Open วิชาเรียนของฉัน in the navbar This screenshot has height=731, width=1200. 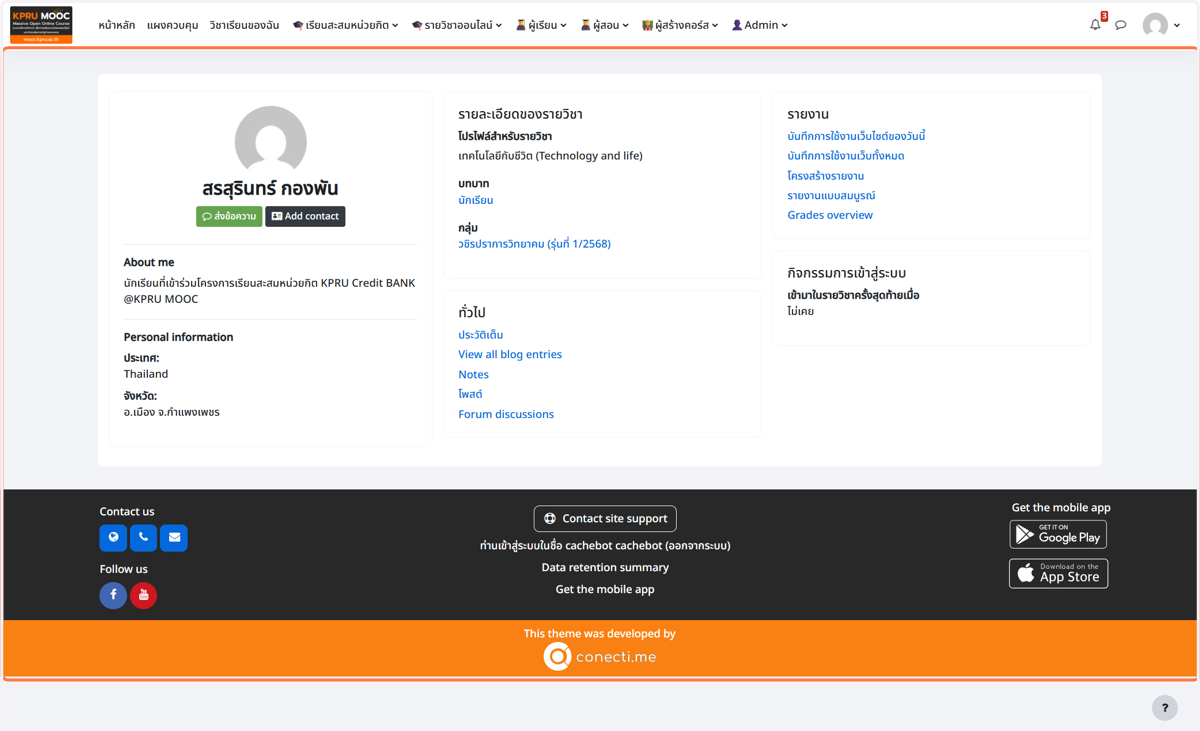click(244, 25)
